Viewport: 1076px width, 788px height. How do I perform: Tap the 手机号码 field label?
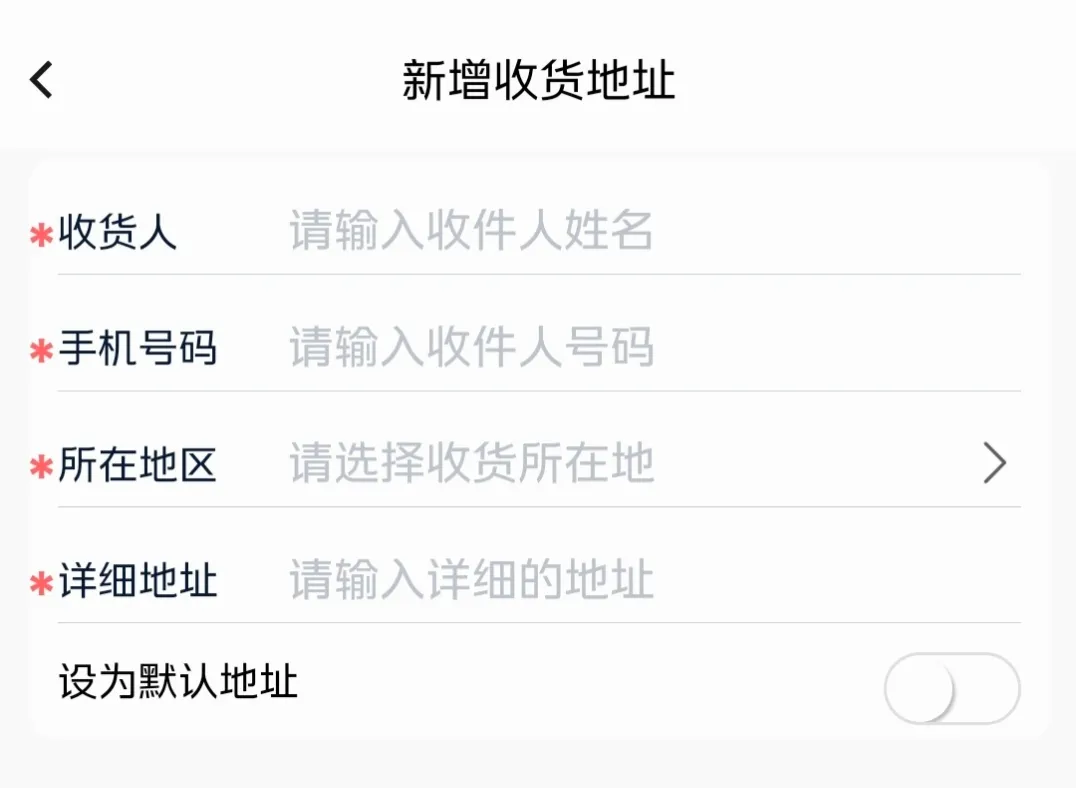click(138, 349)
